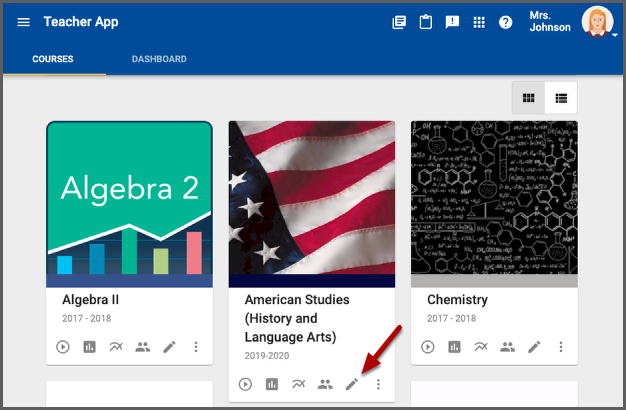Click the library icon in header

(x=399, y=22)
